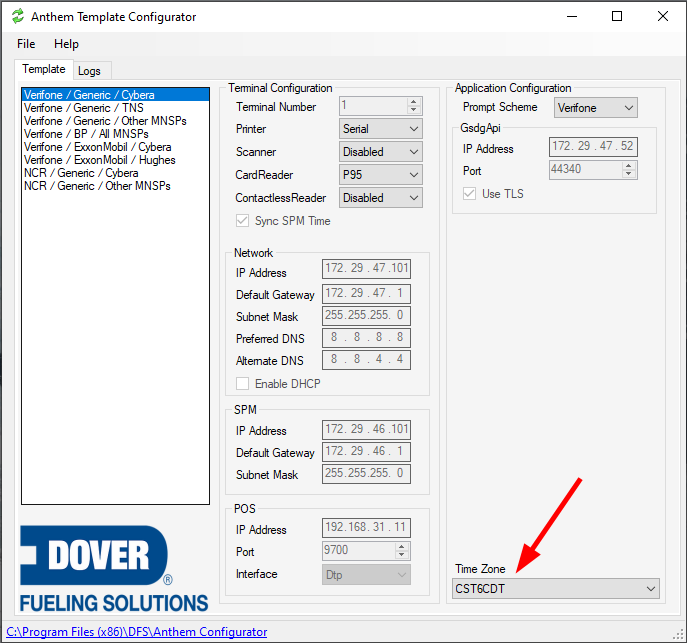Increase GsdgApi Port with up arrow
The image size is (687, 643).
[629, 166]
